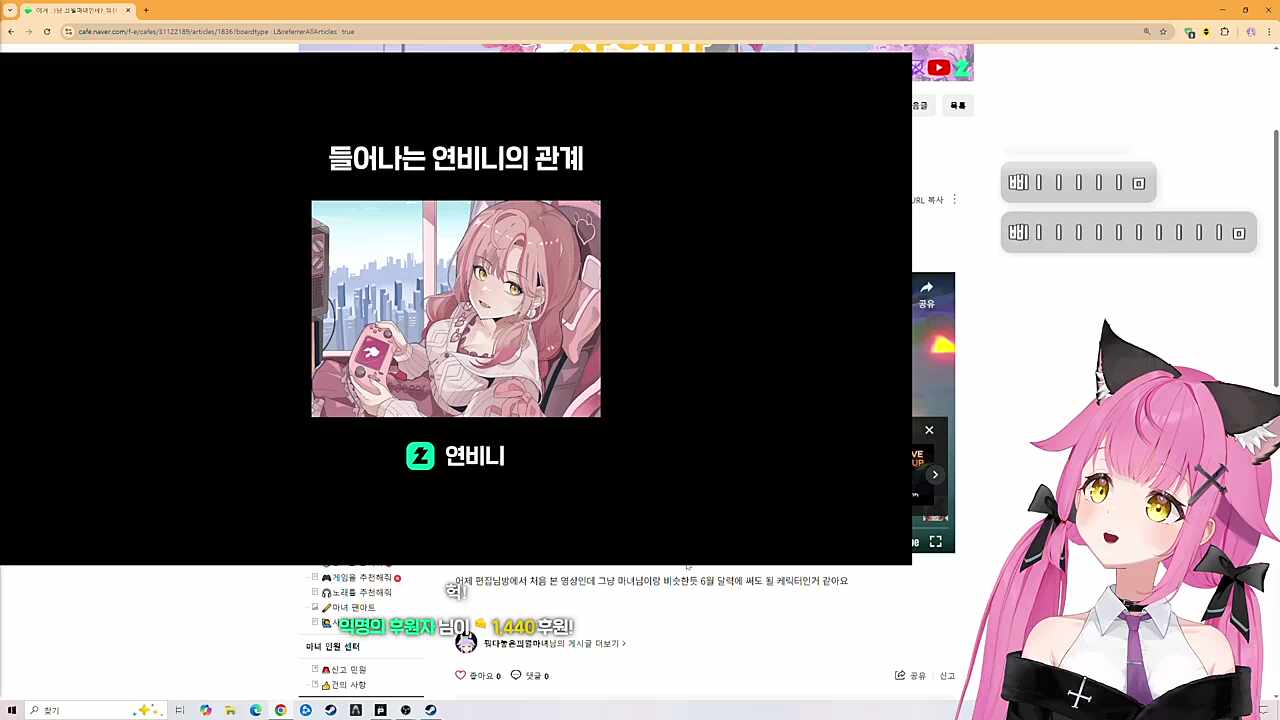Click the next arrow on the video overlay
Viewport: 1280px width, 720px height.
935,474
